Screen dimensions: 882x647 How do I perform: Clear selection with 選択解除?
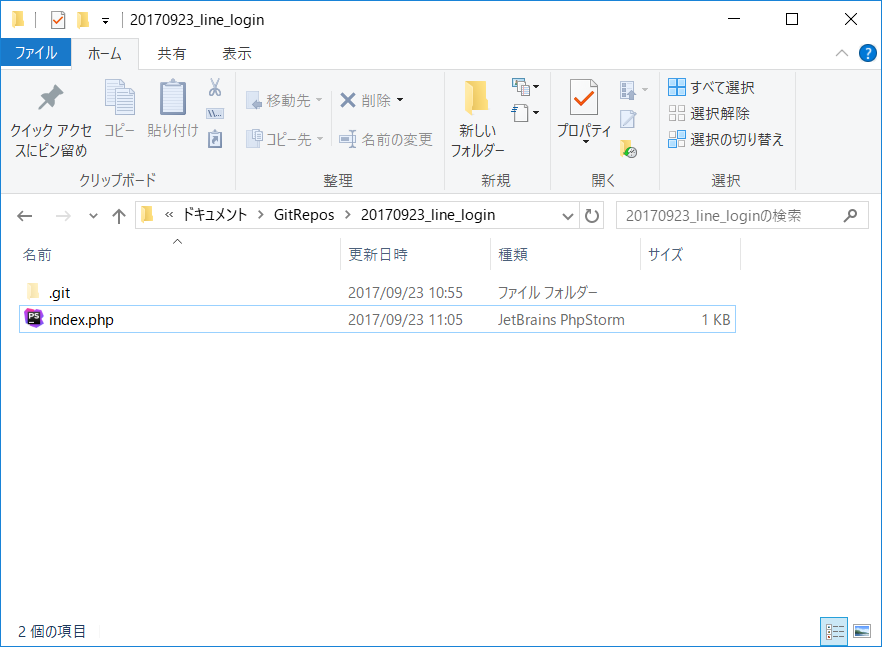click(709, 113)
